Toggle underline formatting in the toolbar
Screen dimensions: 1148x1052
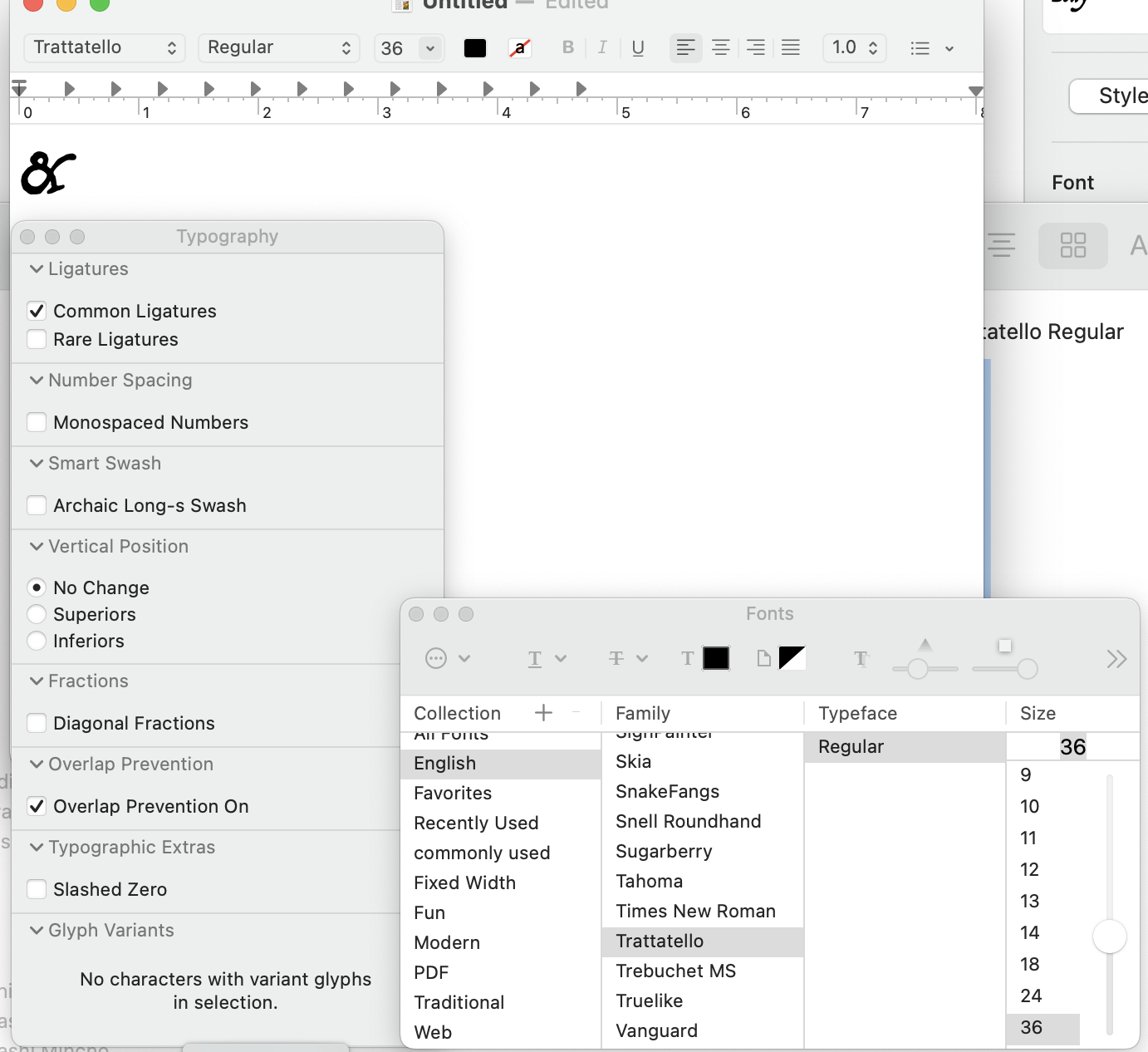pyautogui.click(x=638, y=47)
